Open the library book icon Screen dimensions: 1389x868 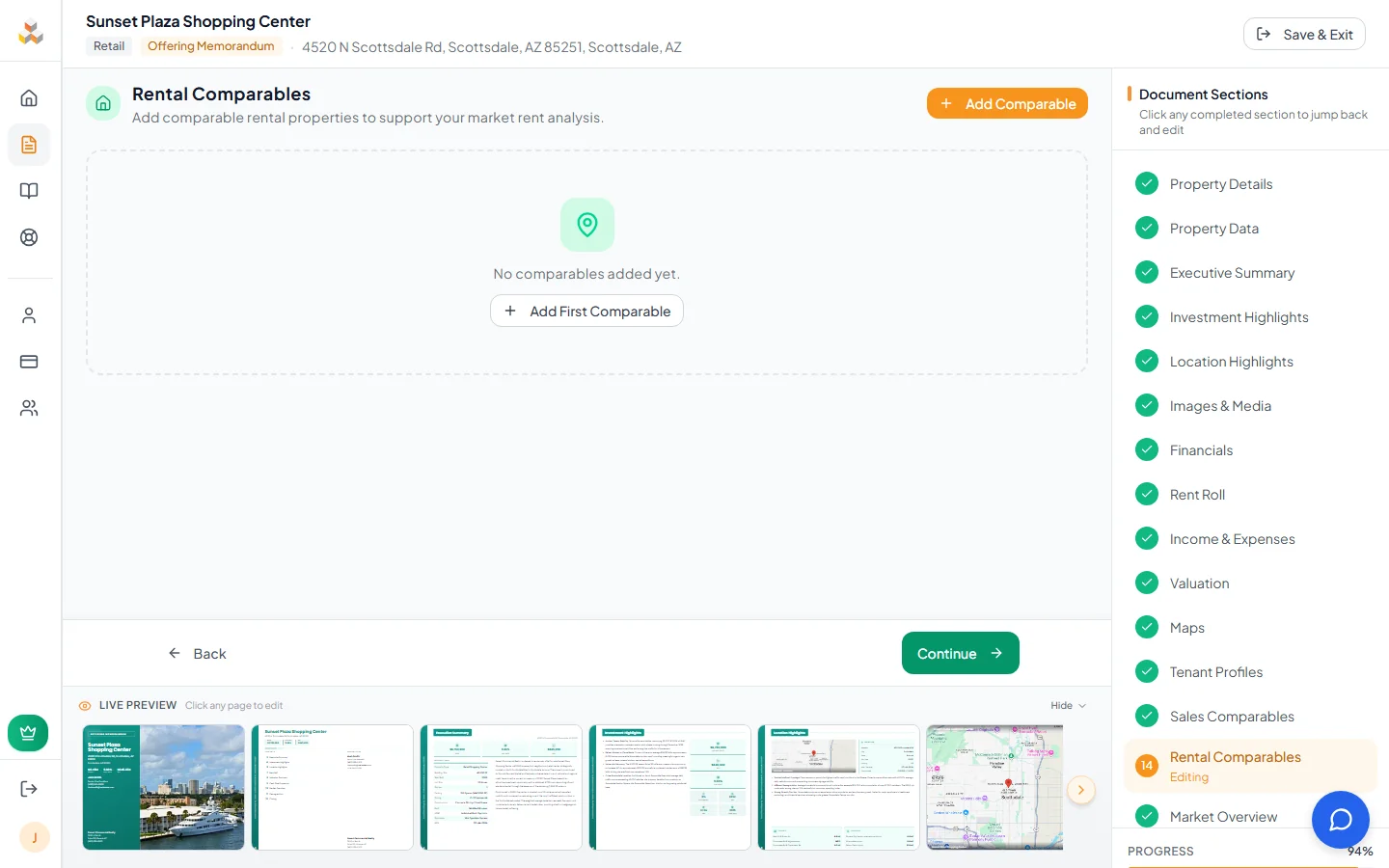(30, 191)
